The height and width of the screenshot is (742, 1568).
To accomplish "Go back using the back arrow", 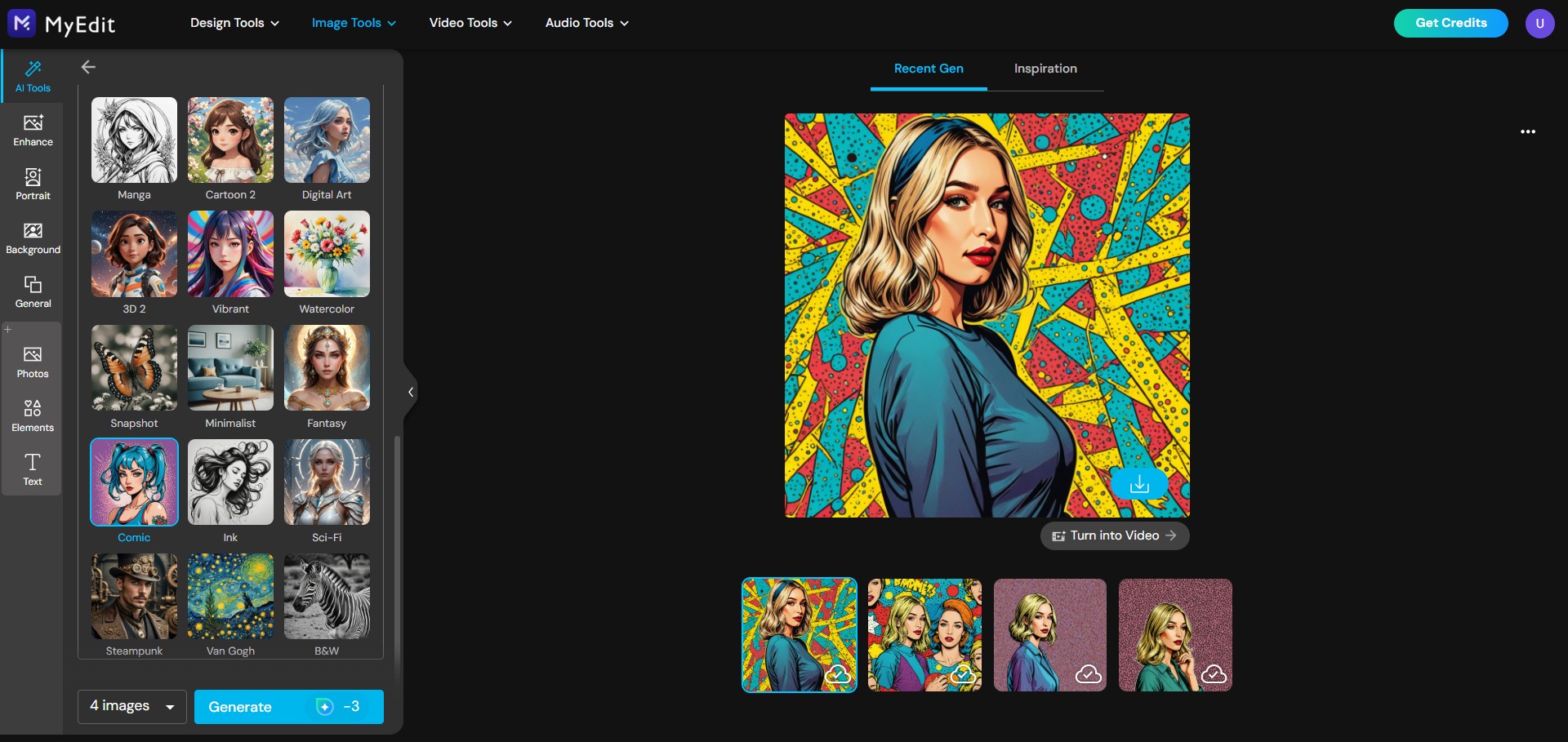I will click(88, 67).
